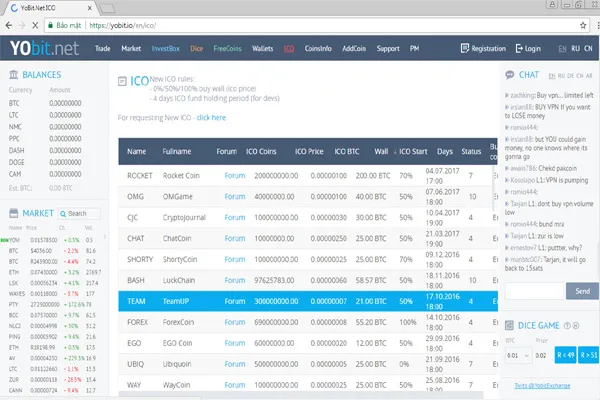Viewport: 600px width, 400px height.
Task: Open Forum link for EGO Coin
Action: (x=235, y=343)
